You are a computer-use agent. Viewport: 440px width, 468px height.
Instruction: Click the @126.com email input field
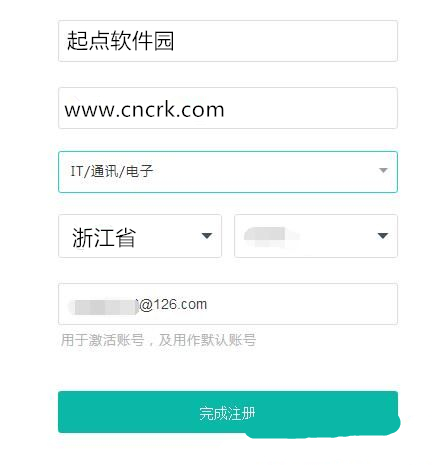point(228,304)
